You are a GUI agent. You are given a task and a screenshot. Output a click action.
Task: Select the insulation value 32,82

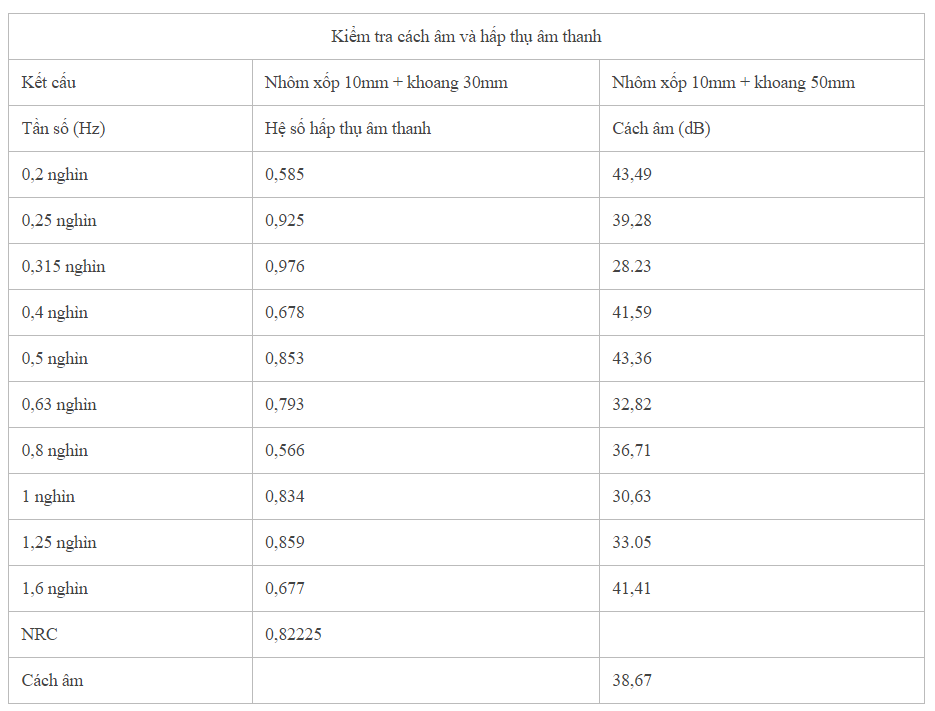(x=632, y=405)
